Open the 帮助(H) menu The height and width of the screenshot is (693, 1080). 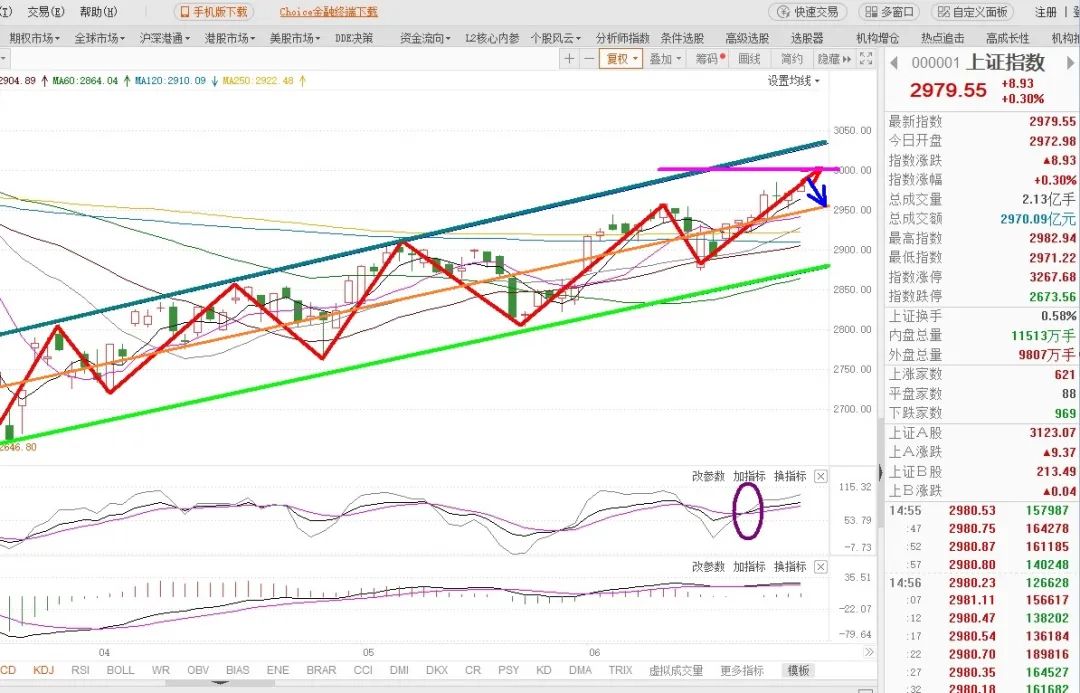(x=98, y=12)
